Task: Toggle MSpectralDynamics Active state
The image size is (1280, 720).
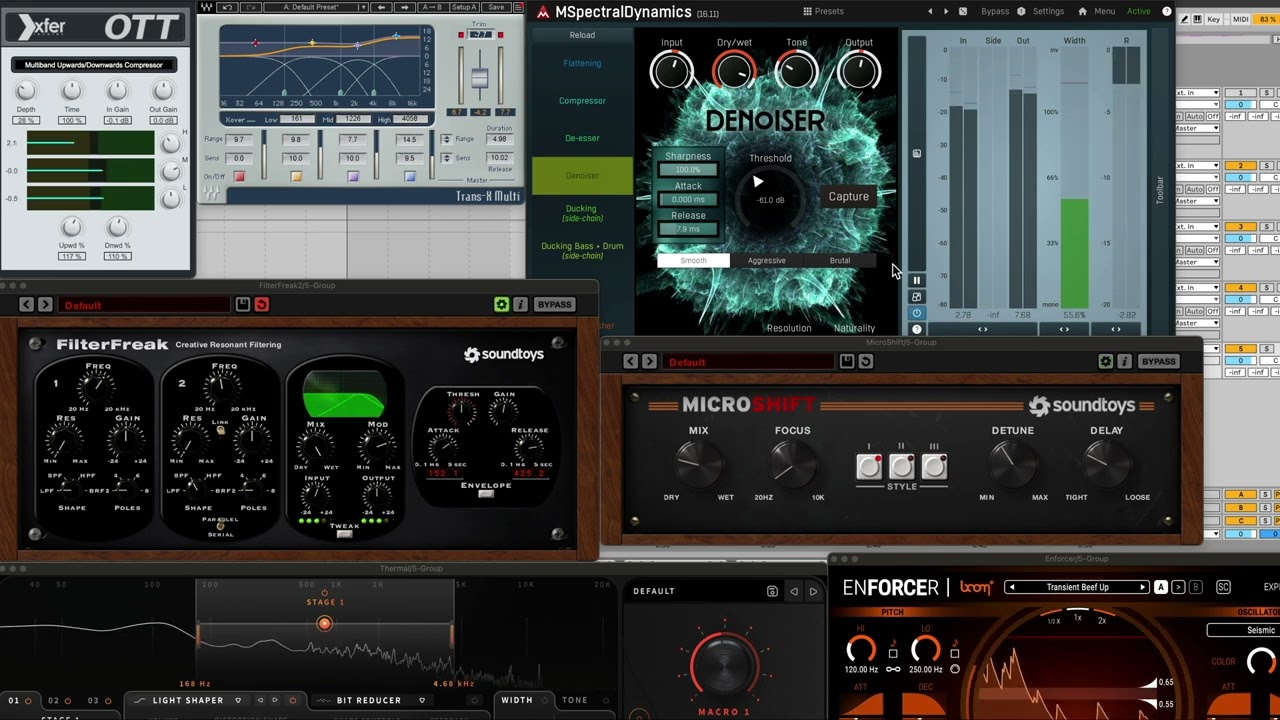Action: pos(1139,11)
